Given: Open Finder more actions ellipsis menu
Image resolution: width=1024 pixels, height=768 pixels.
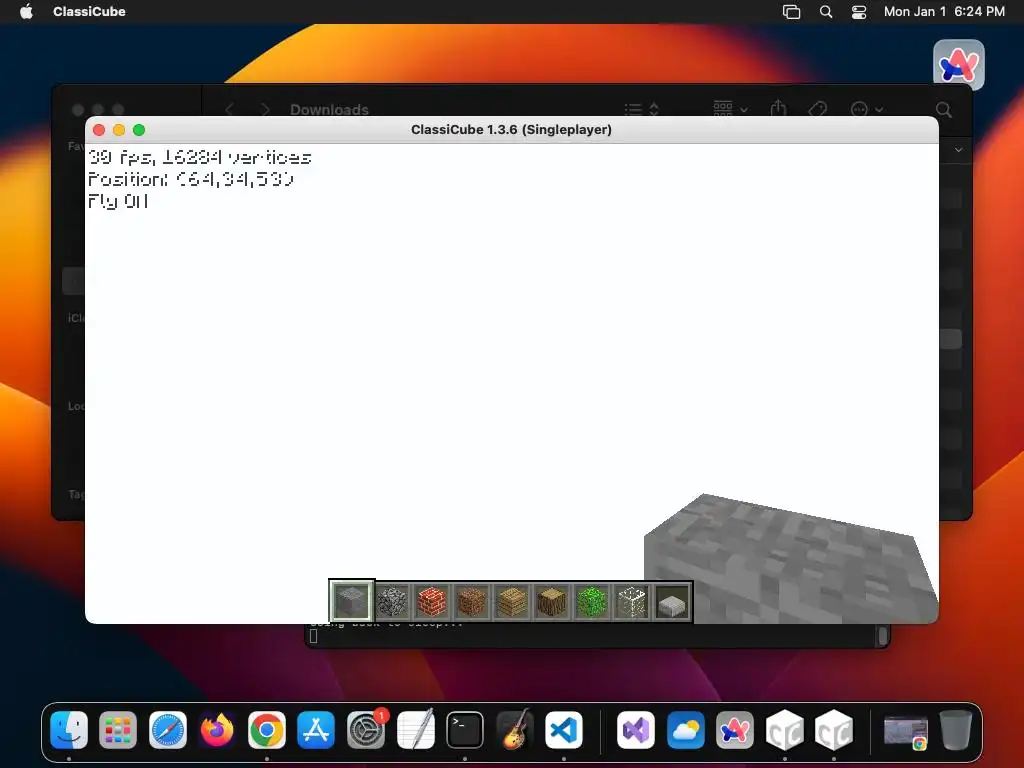Looking at the screenshot, I should pos(867,109).
